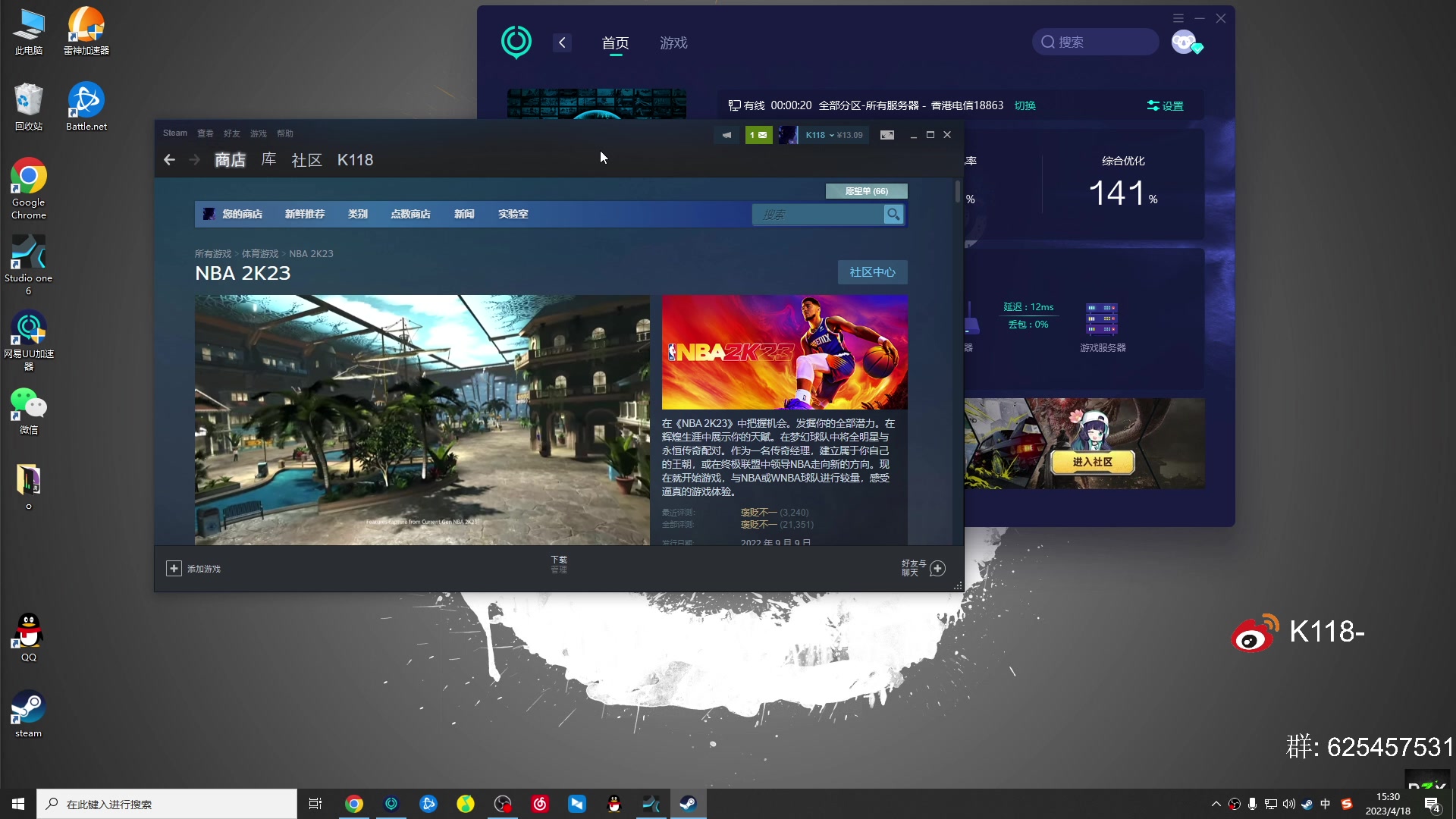Viewport: 1456px width, 819px height.
Task: Open 类别 categories menu
Action: (x=358, y=215)
